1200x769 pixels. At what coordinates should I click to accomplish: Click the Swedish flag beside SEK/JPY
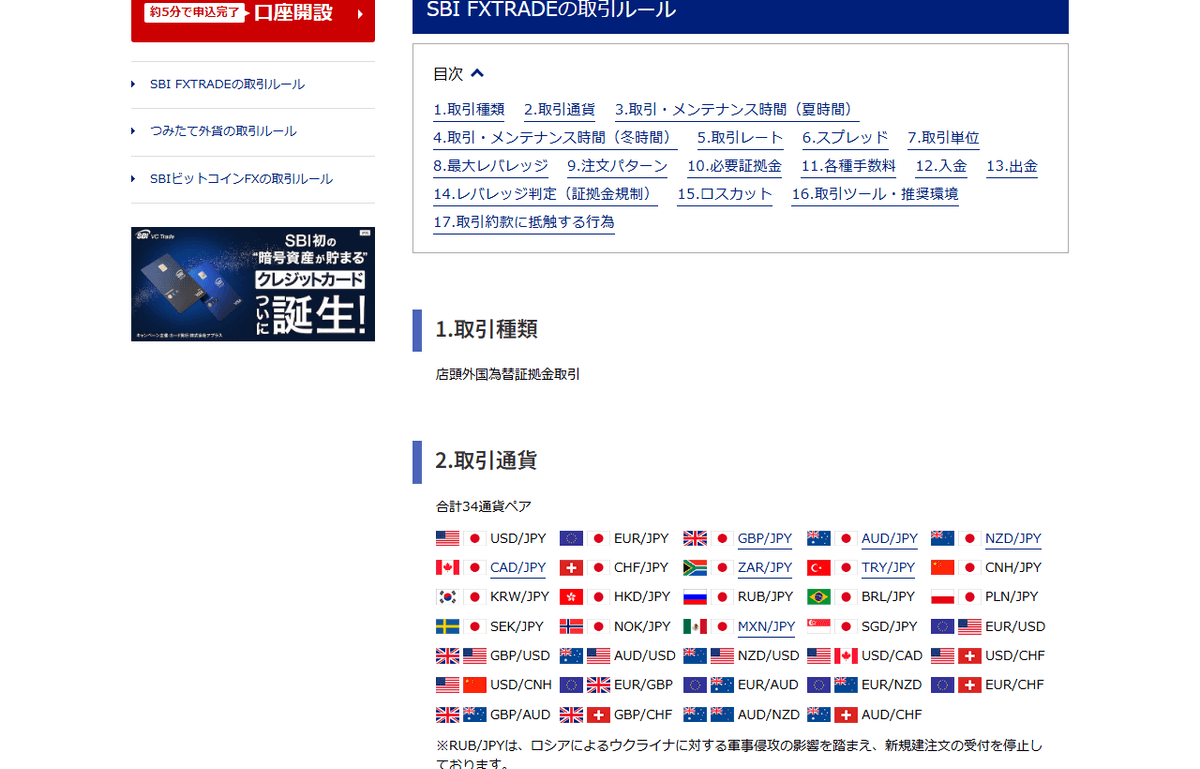448,626
